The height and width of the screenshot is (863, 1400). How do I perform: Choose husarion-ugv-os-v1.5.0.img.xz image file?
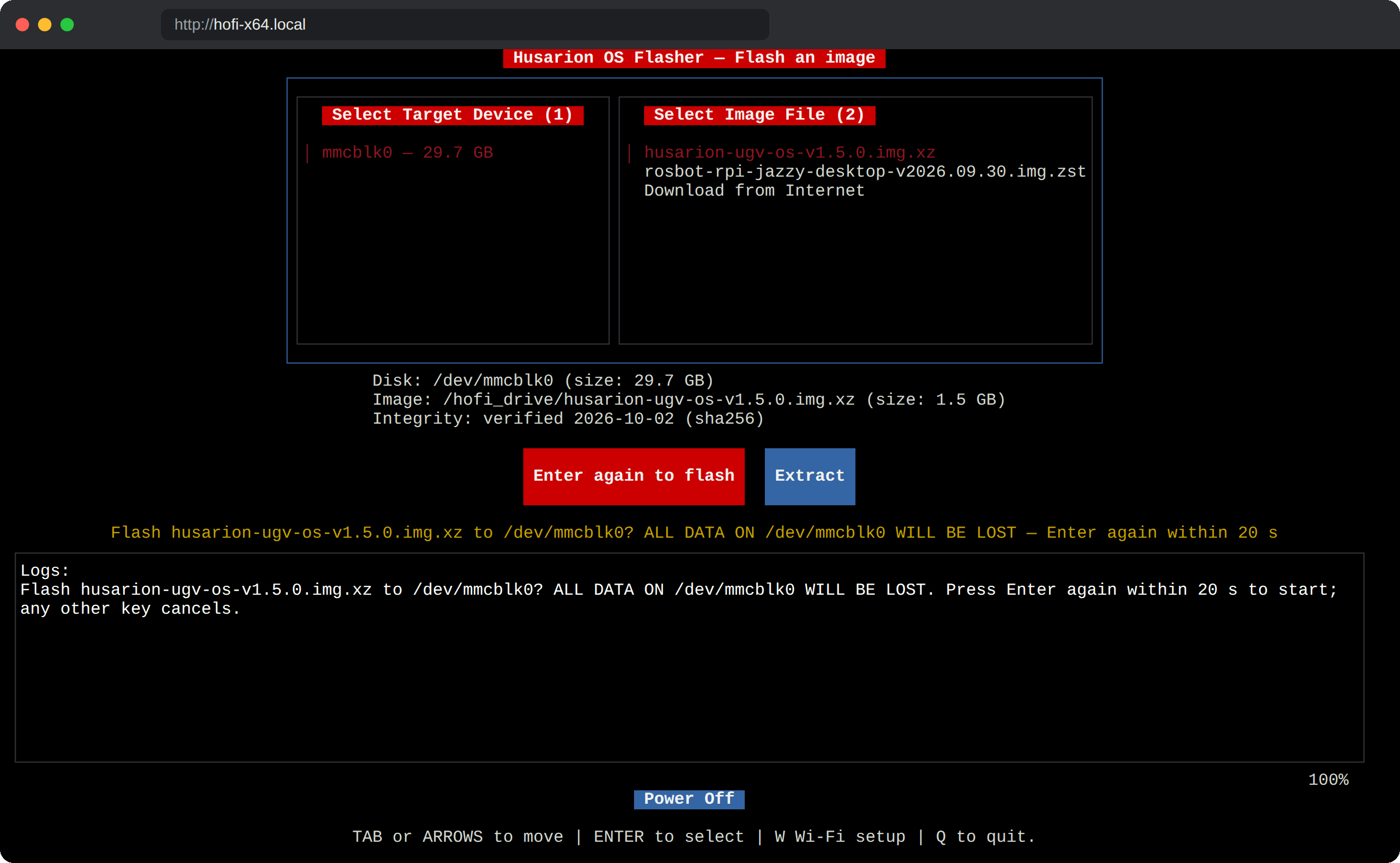coord(789,153)
